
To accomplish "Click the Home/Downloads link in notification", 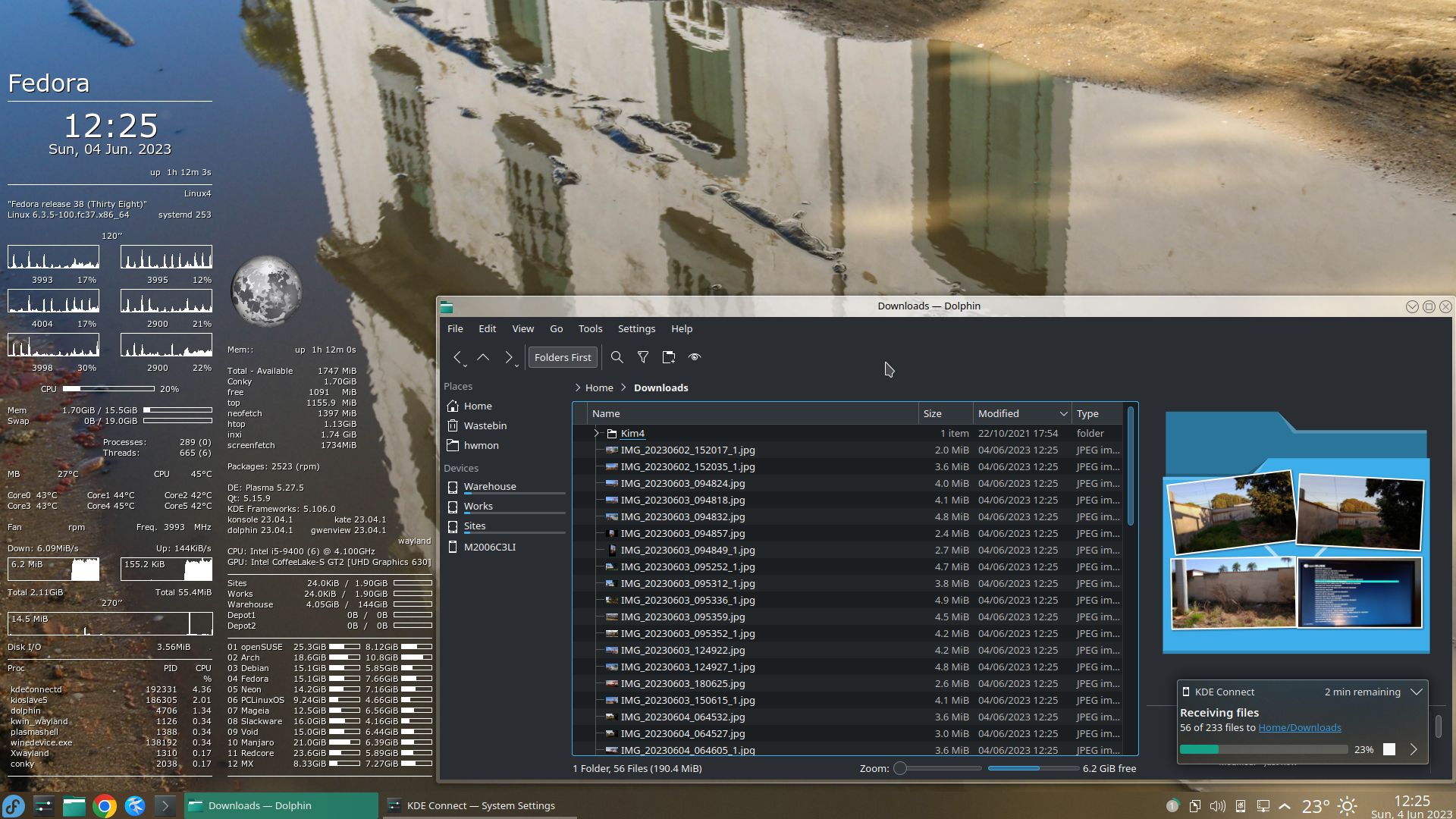I will tap(1299, 728).
